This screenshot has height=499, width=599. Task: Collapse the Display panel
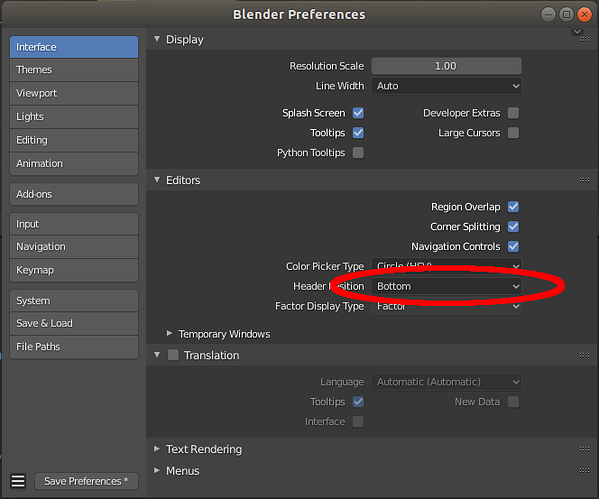(157, 39)
